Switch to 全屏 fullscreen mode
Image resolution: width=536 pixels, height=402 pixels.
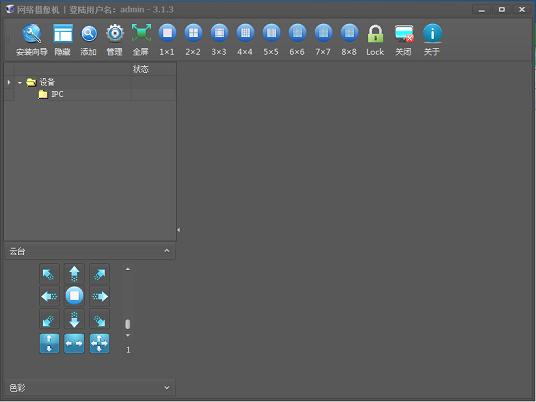[x=141, y=40]
